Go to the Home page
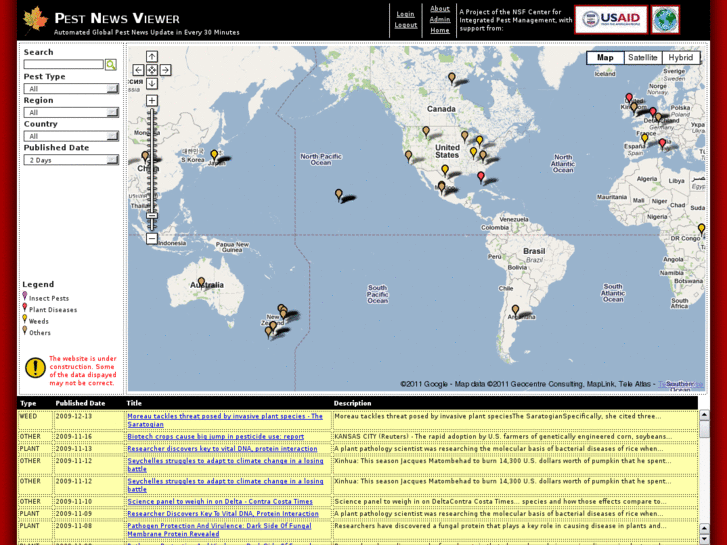 [x=440, y=31]
